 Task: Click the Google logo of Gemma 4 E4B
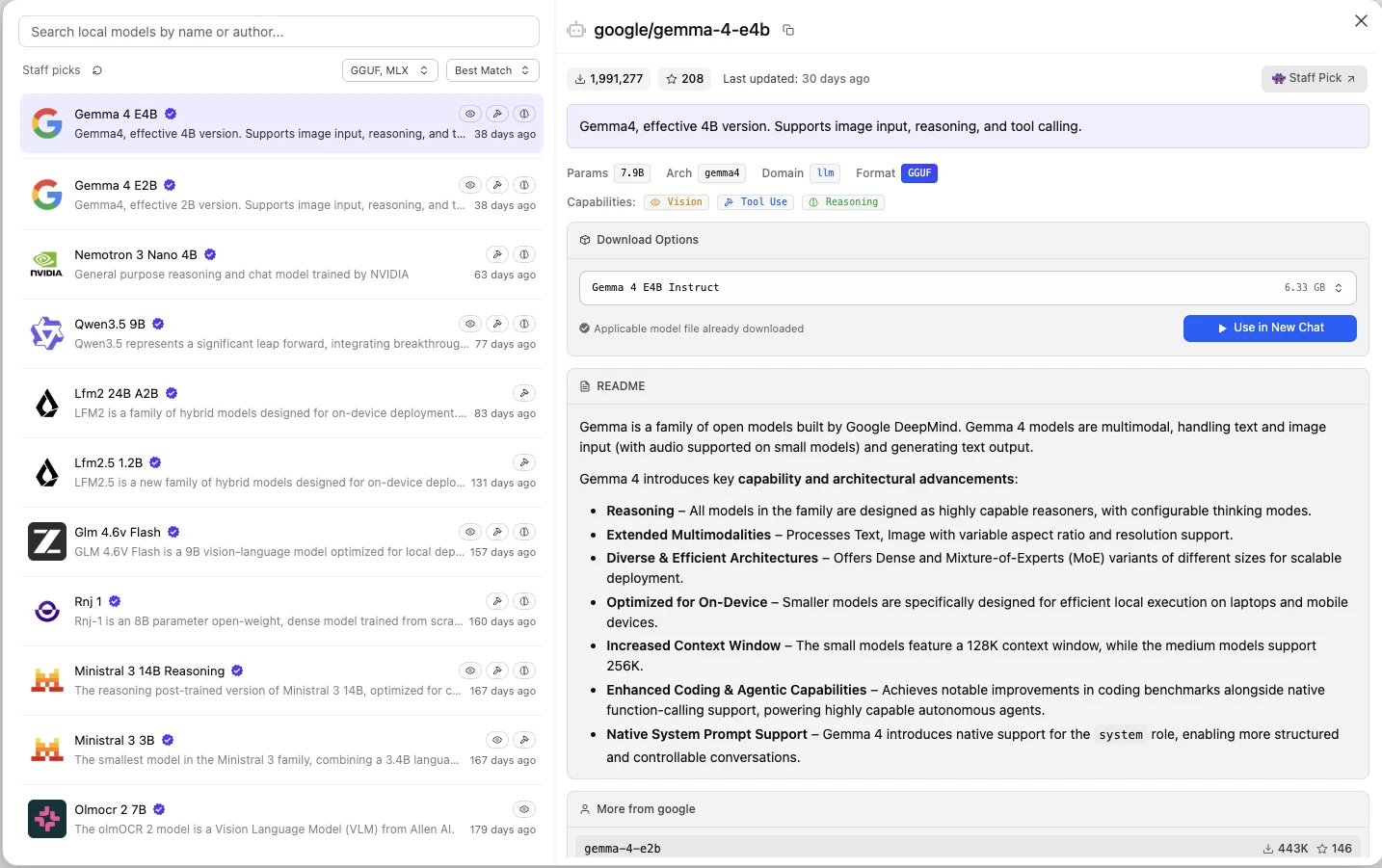(x=47, y=123)
